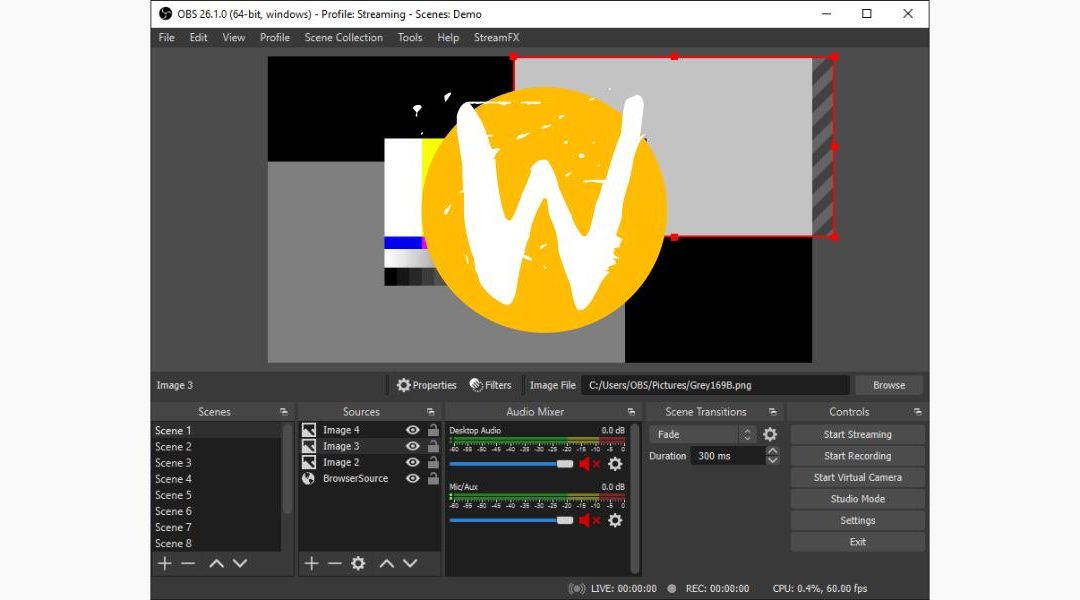1080x600 pixels.
Task: Open Filters for Image 3
Action: [x=490, y=385]
